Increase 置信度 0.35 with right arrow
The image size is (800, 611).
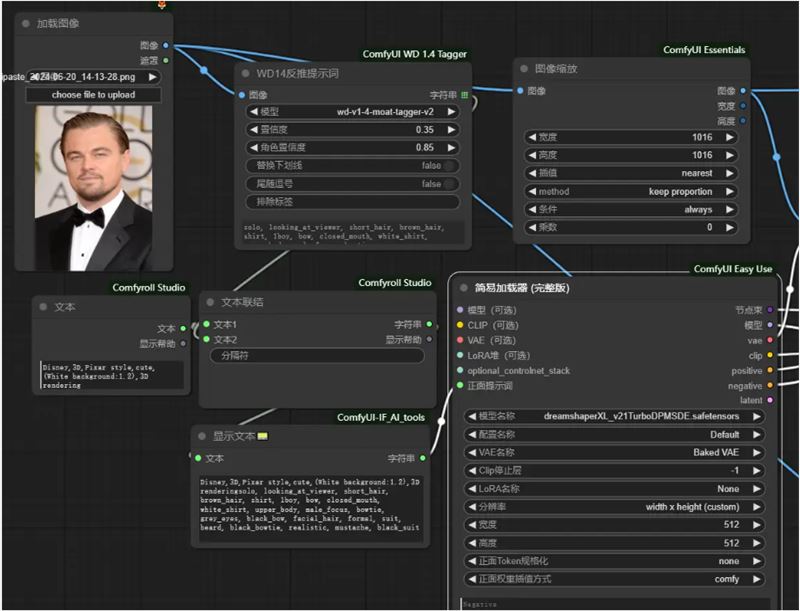pos(452,130)
